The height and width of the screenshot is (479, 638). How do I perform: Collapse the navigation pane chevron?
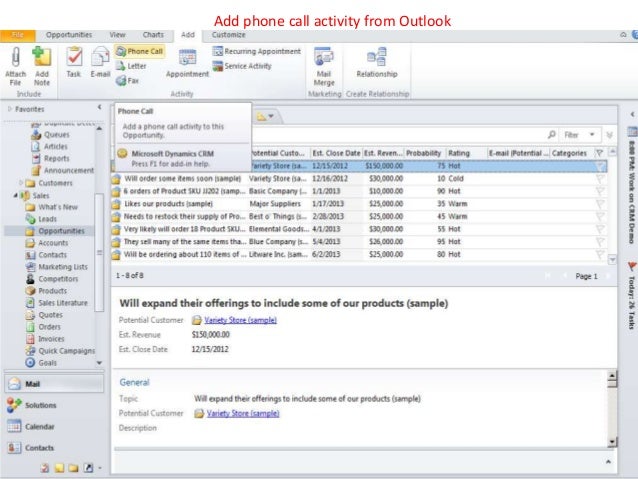[x=99, y=107]
